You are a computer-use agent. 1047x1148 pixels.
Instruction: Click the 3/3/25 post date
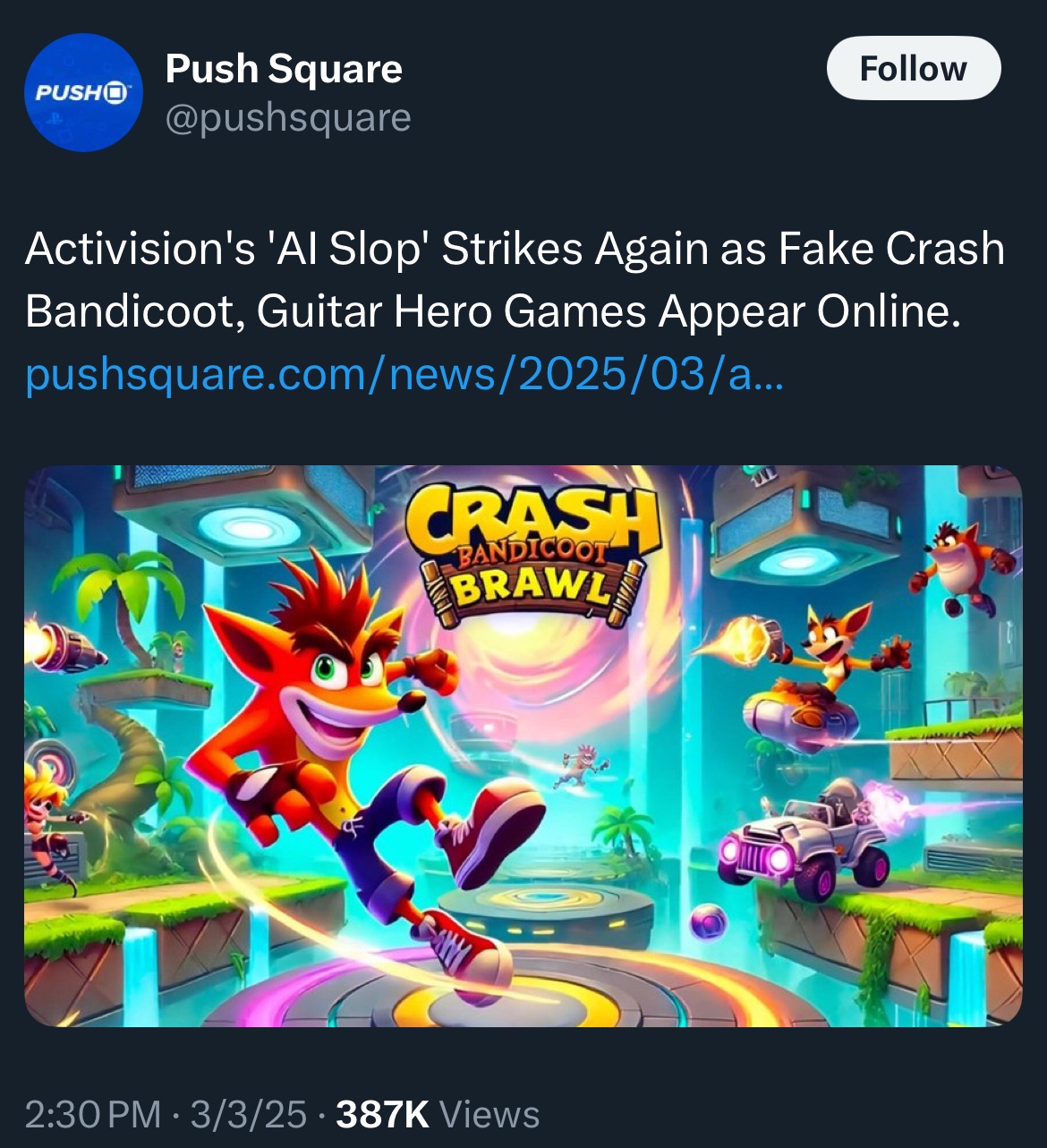248,1115
